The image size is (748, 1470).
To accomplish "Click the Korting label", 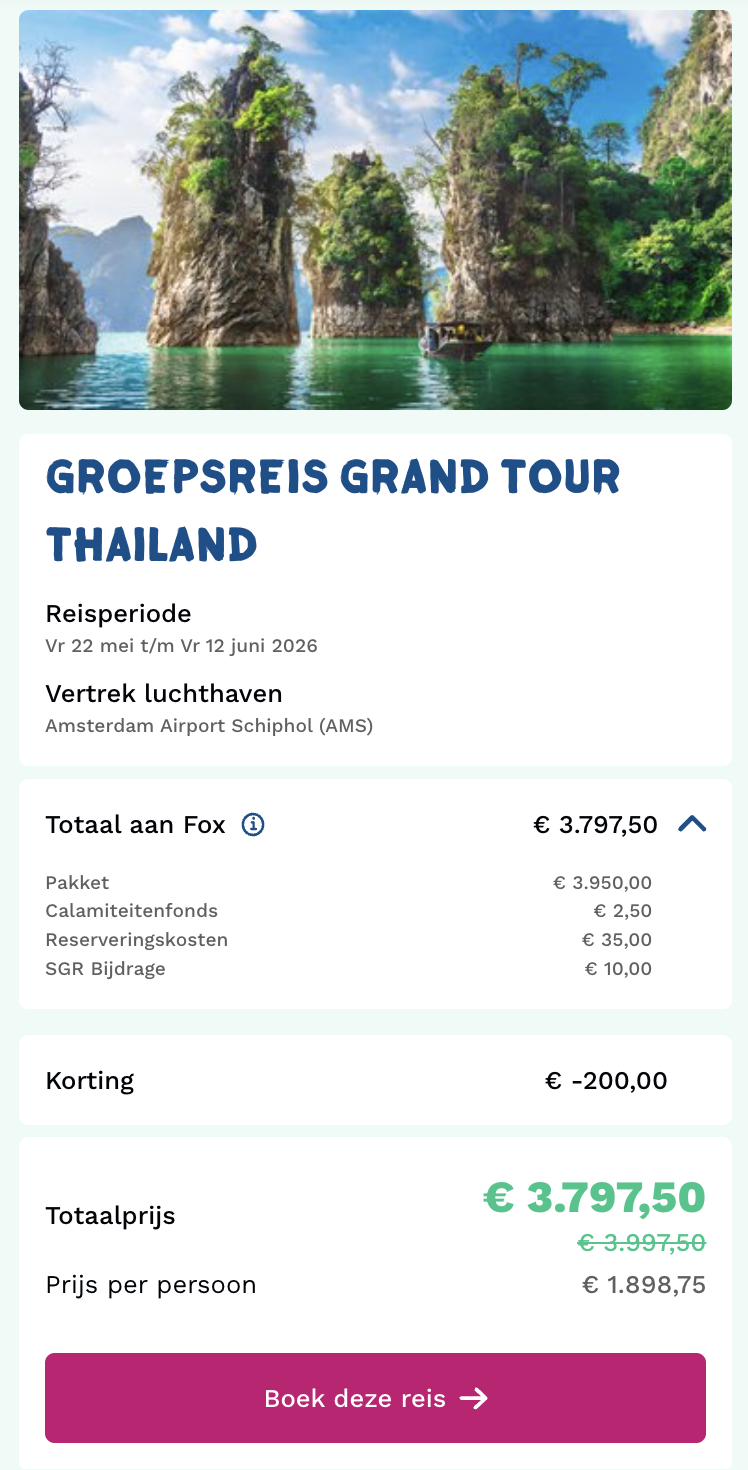I will coord(90,1081).
